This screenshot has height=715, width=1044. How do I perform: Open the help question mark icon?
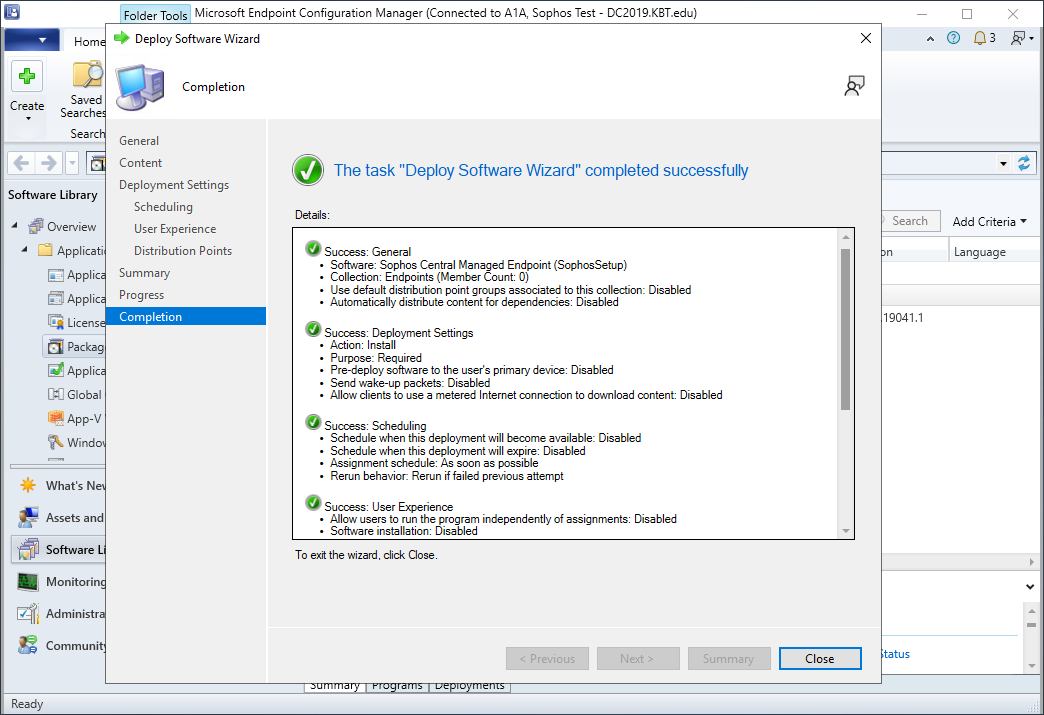point(953,38)
